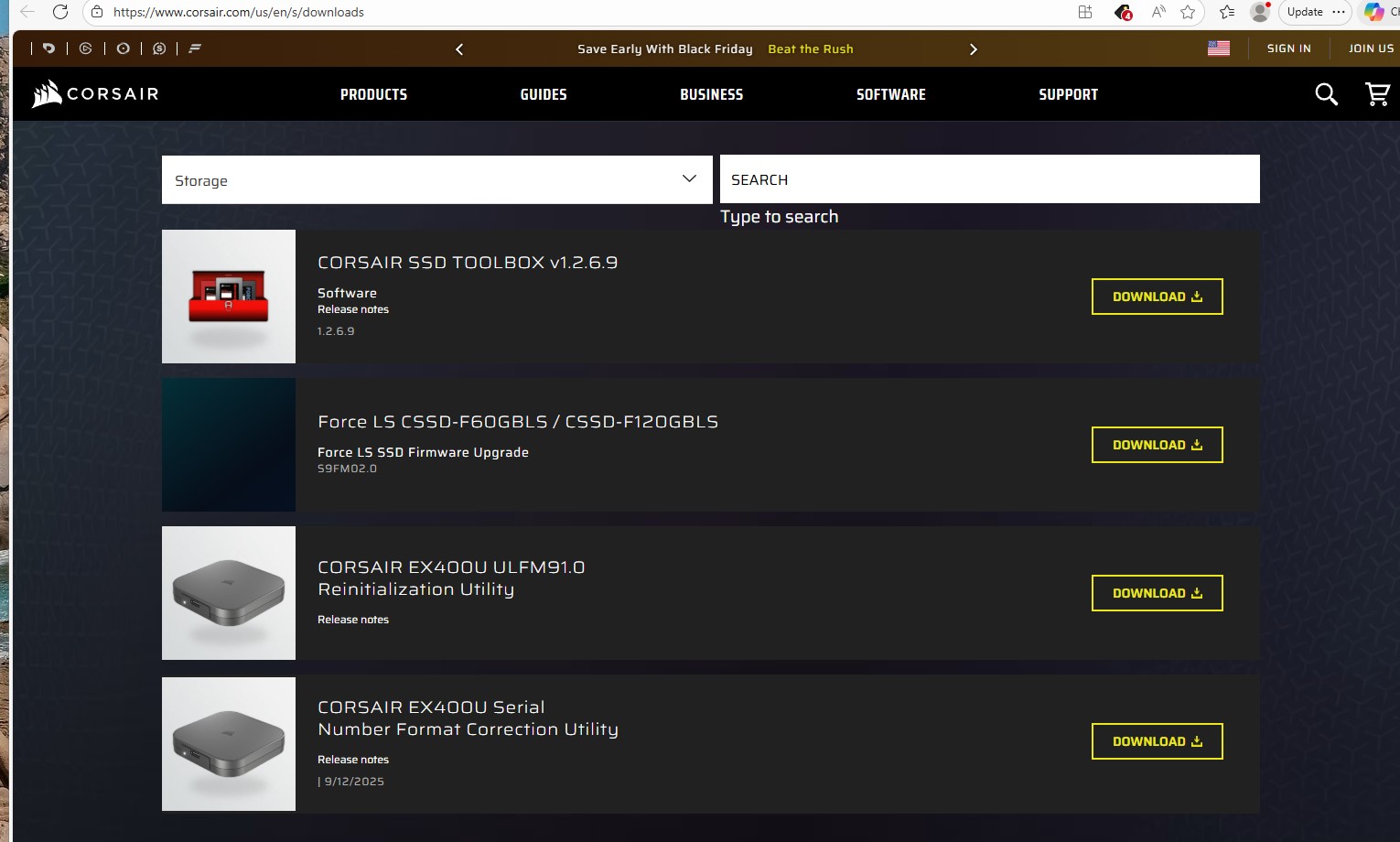Click the 1.2.6.9 version number text
The width and height of the screenshot is (1400, 842).
pos(336,331)
